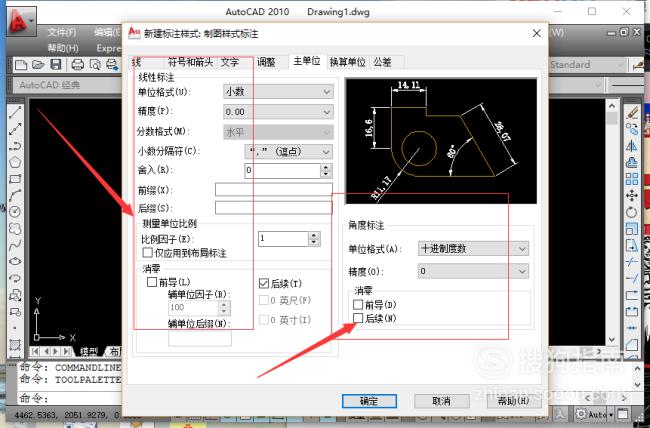Select the Polygon tool
Image resolution: width=650 pixels, height=428 pixels.
click(x=15, y=162)
